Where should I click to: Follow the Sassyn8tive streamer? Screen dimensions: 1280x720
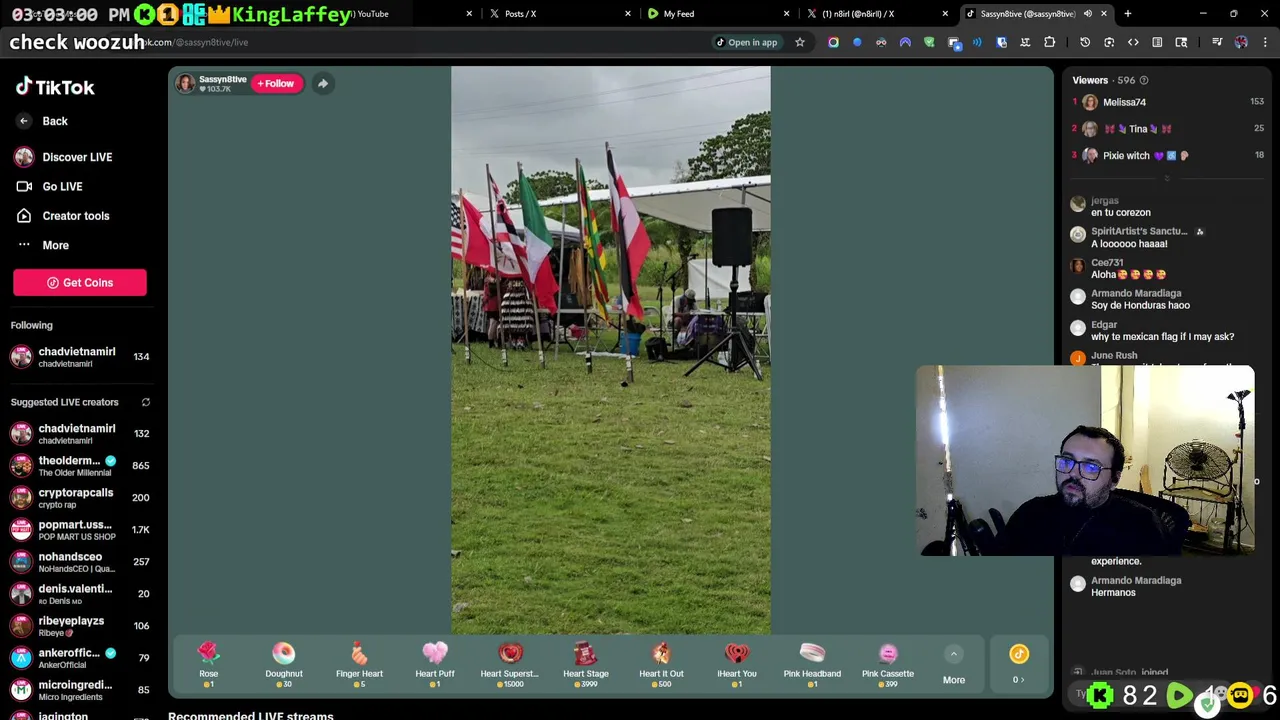pos(276,84)
